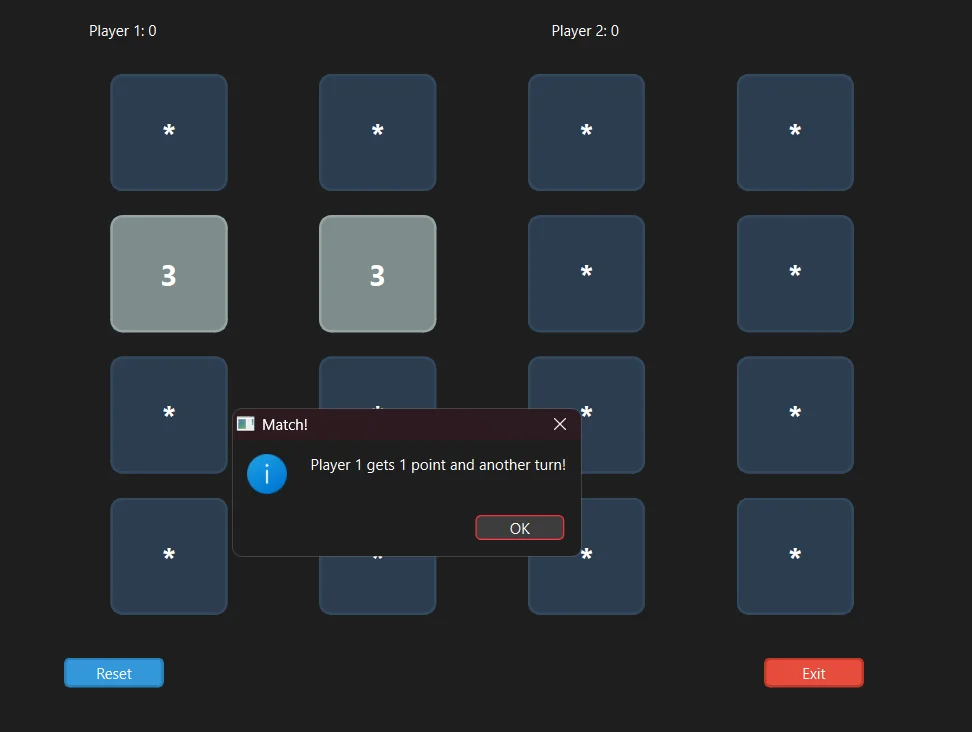The width and height of the screenshot is (972, 732).
Task: Flip the third card in the second row
Action: [586, 273]
